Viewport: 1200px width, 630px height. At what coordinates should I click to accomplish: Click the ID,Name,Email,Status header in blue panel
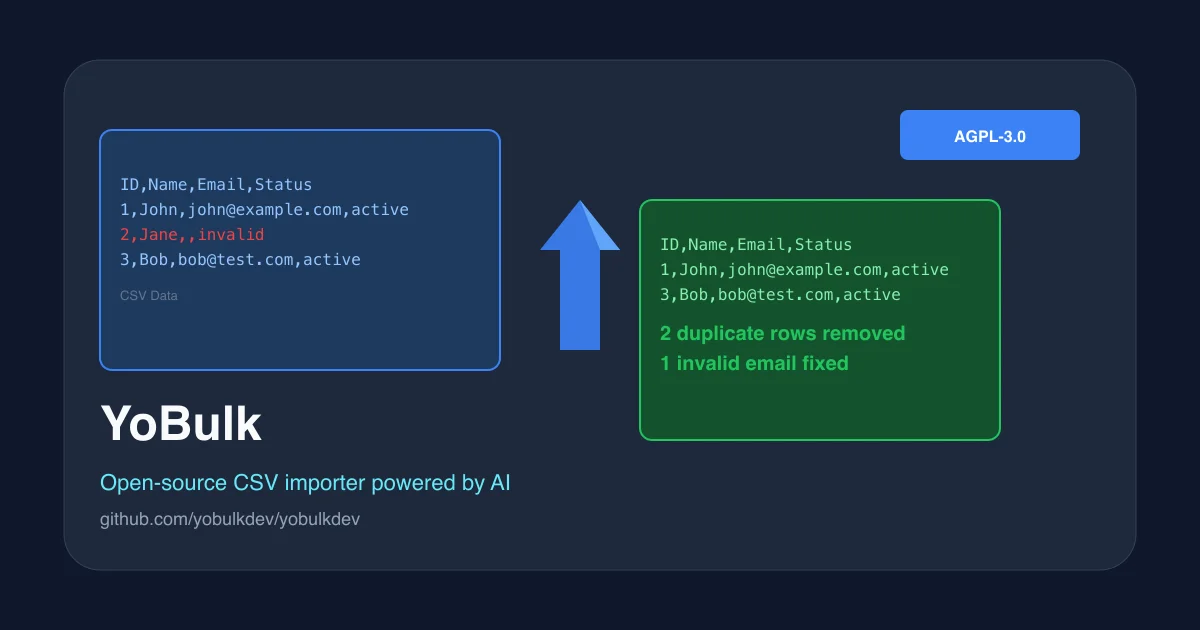point(216,184)
